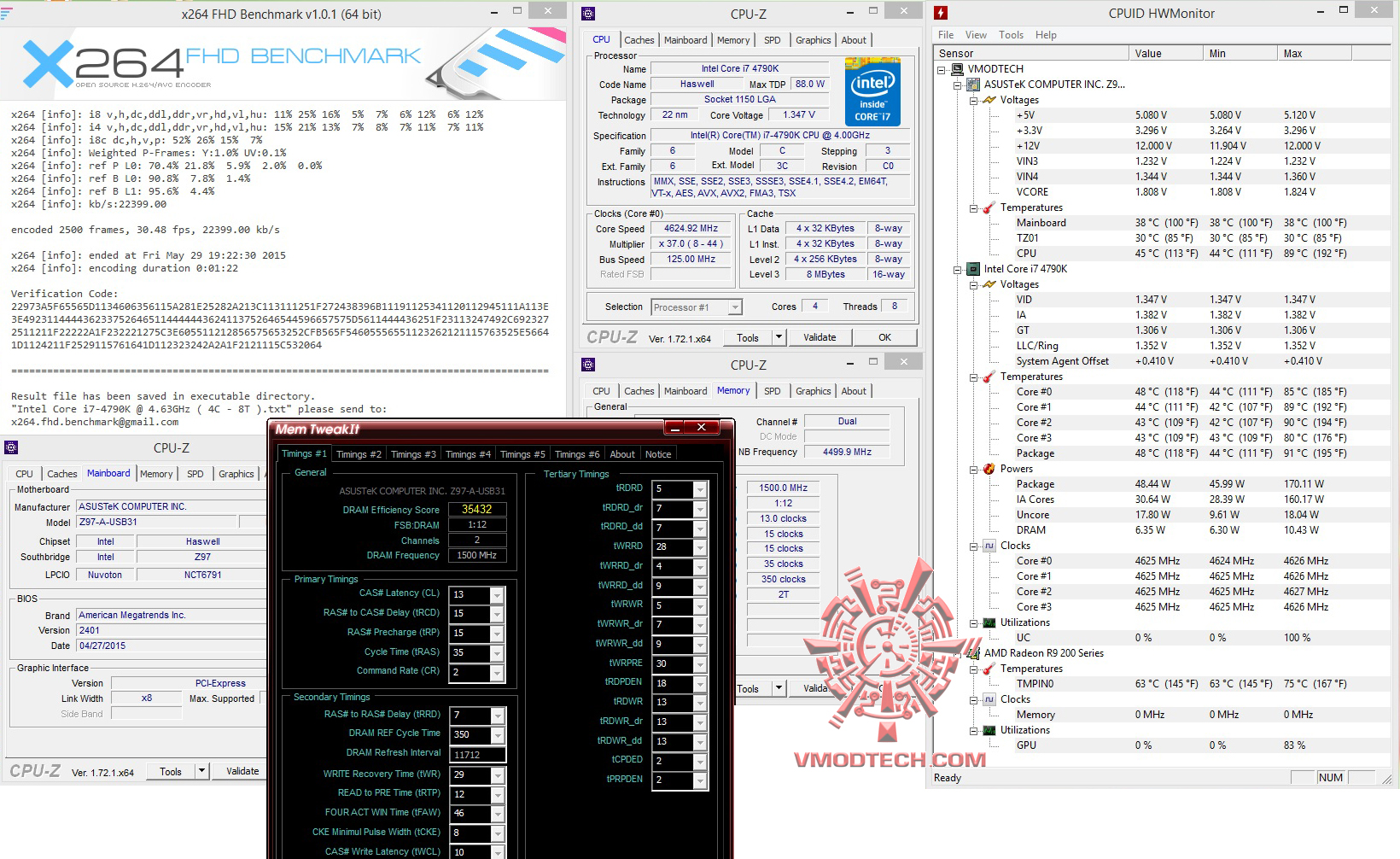Click Validate in the CPU-Z Mainboard window
The image size is (1400, 859).
[242, 771]
